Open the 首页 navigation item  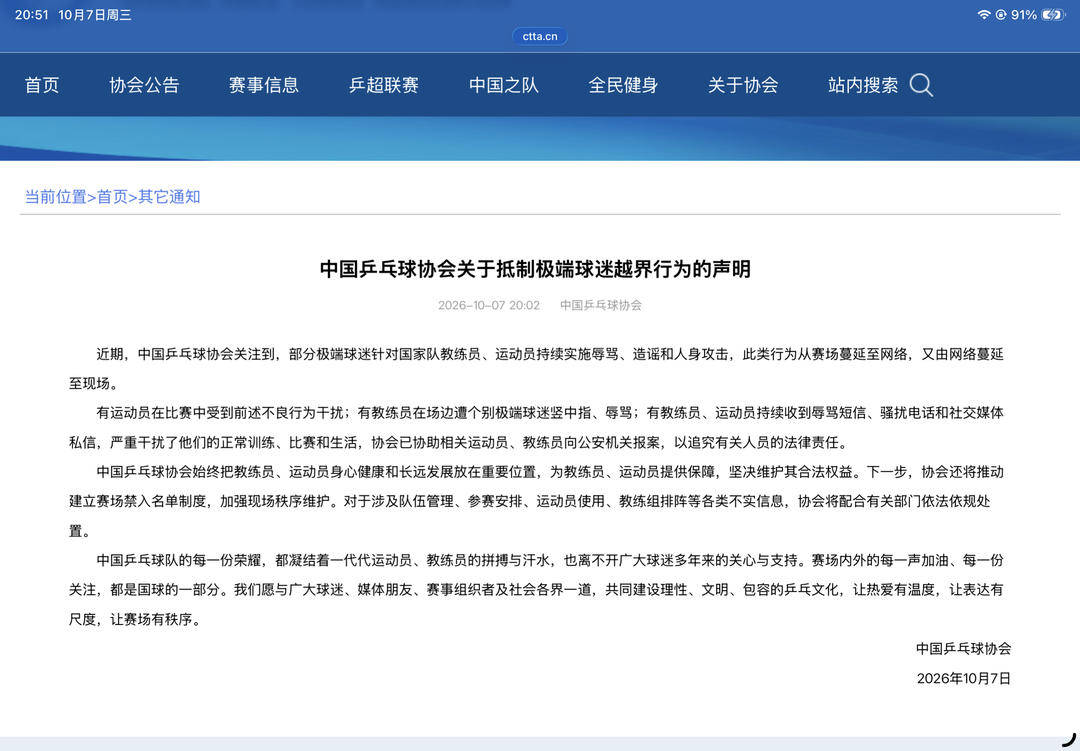(42, 85)
